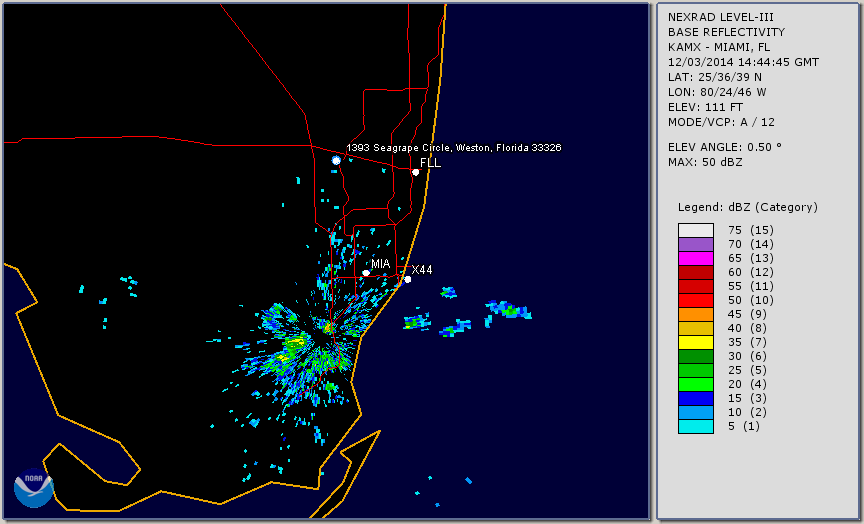The image size is (864, 524).
Task: Click the MIA airport marker dot
Action: coord(366,273)
